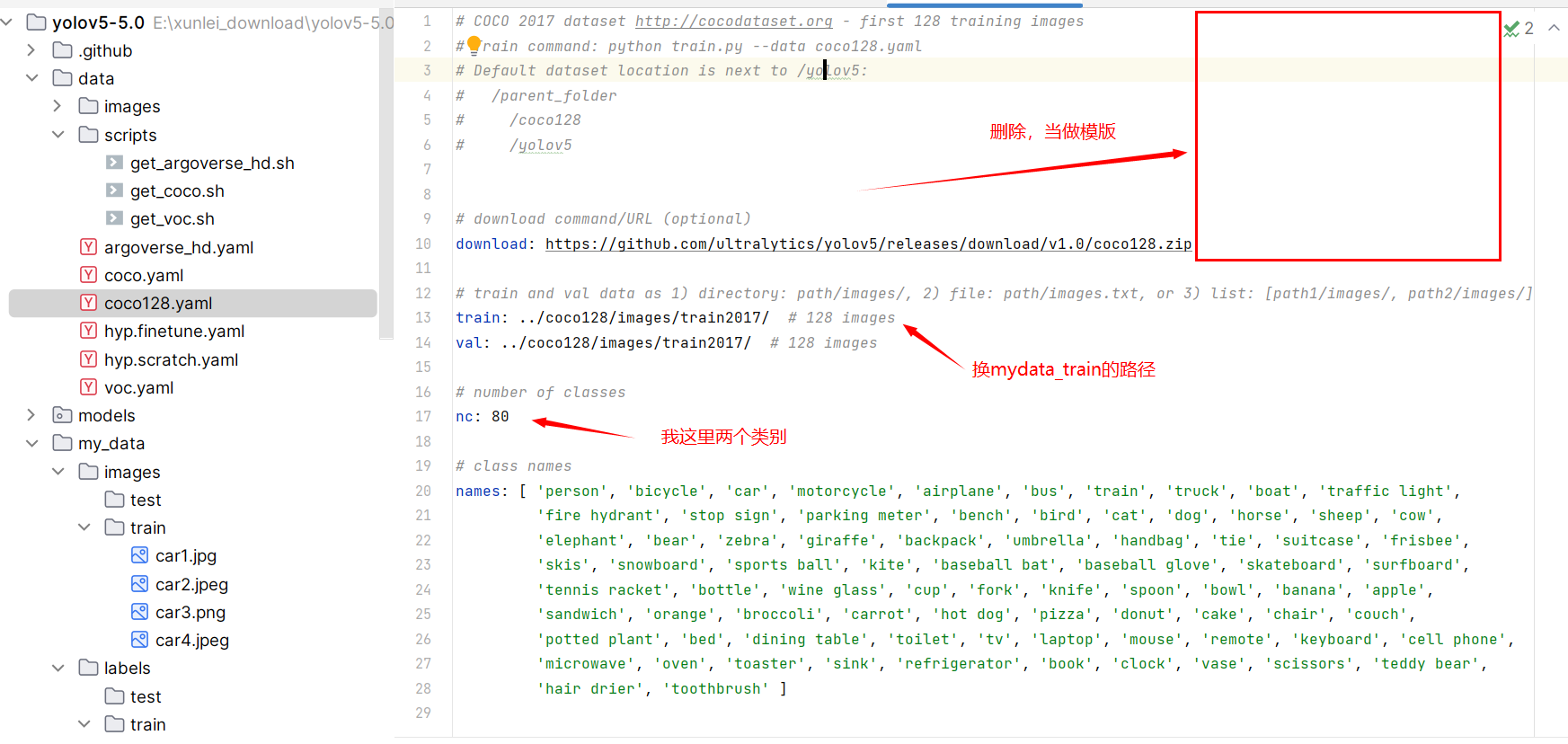The width and height of the screenshot is (1568, 744).
Task: Collapse the data folder
Action: 32,78
